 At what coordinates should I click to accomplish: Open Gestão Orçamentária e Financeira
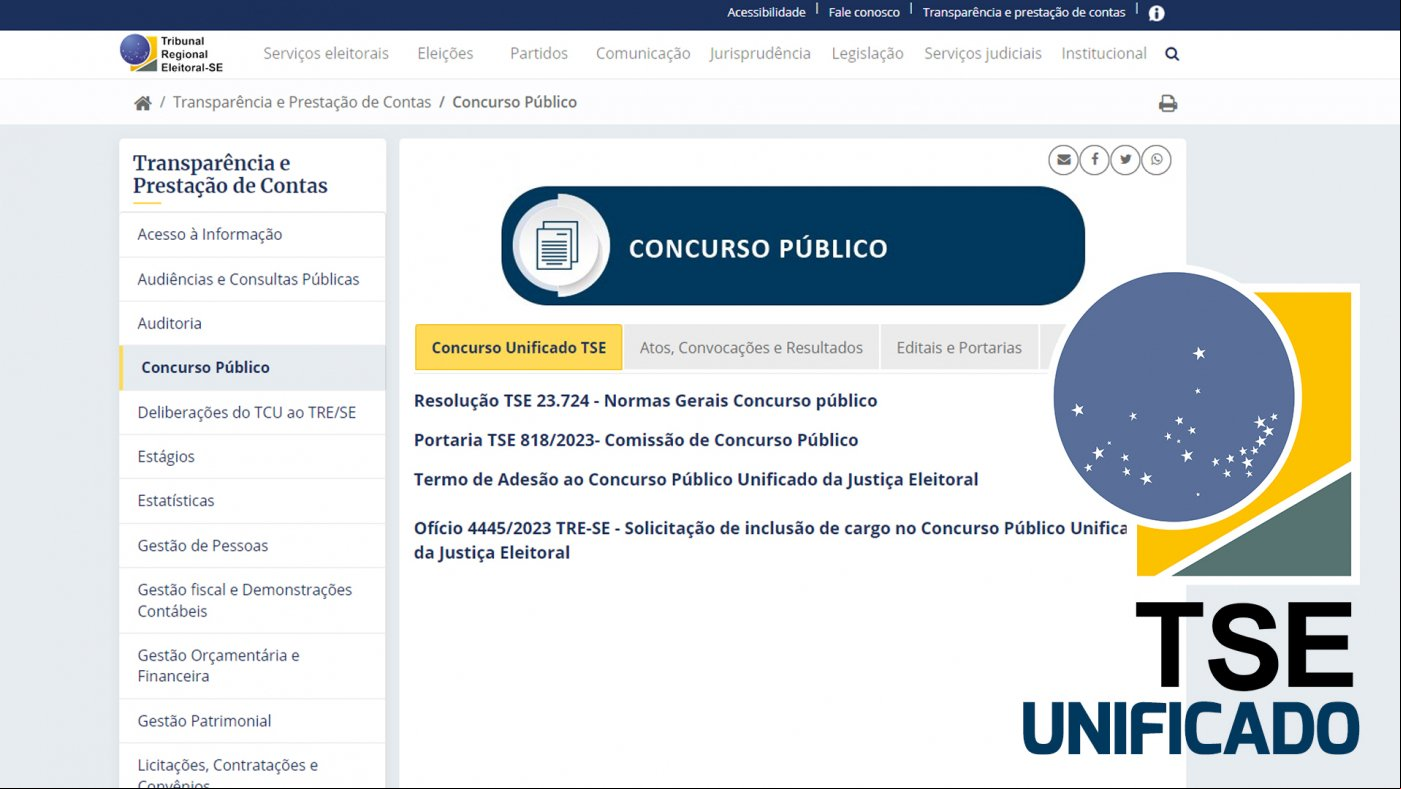252,666
